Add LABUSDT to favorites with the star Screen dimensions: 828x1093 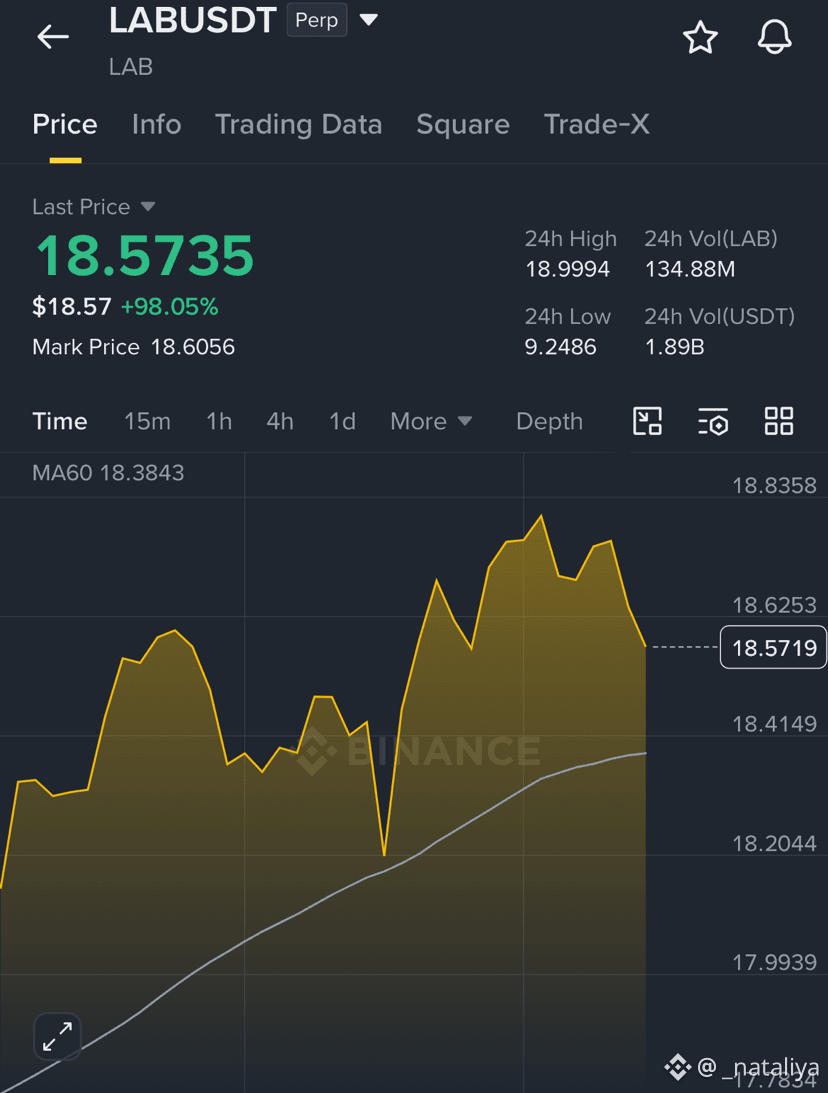coord(700,37)
